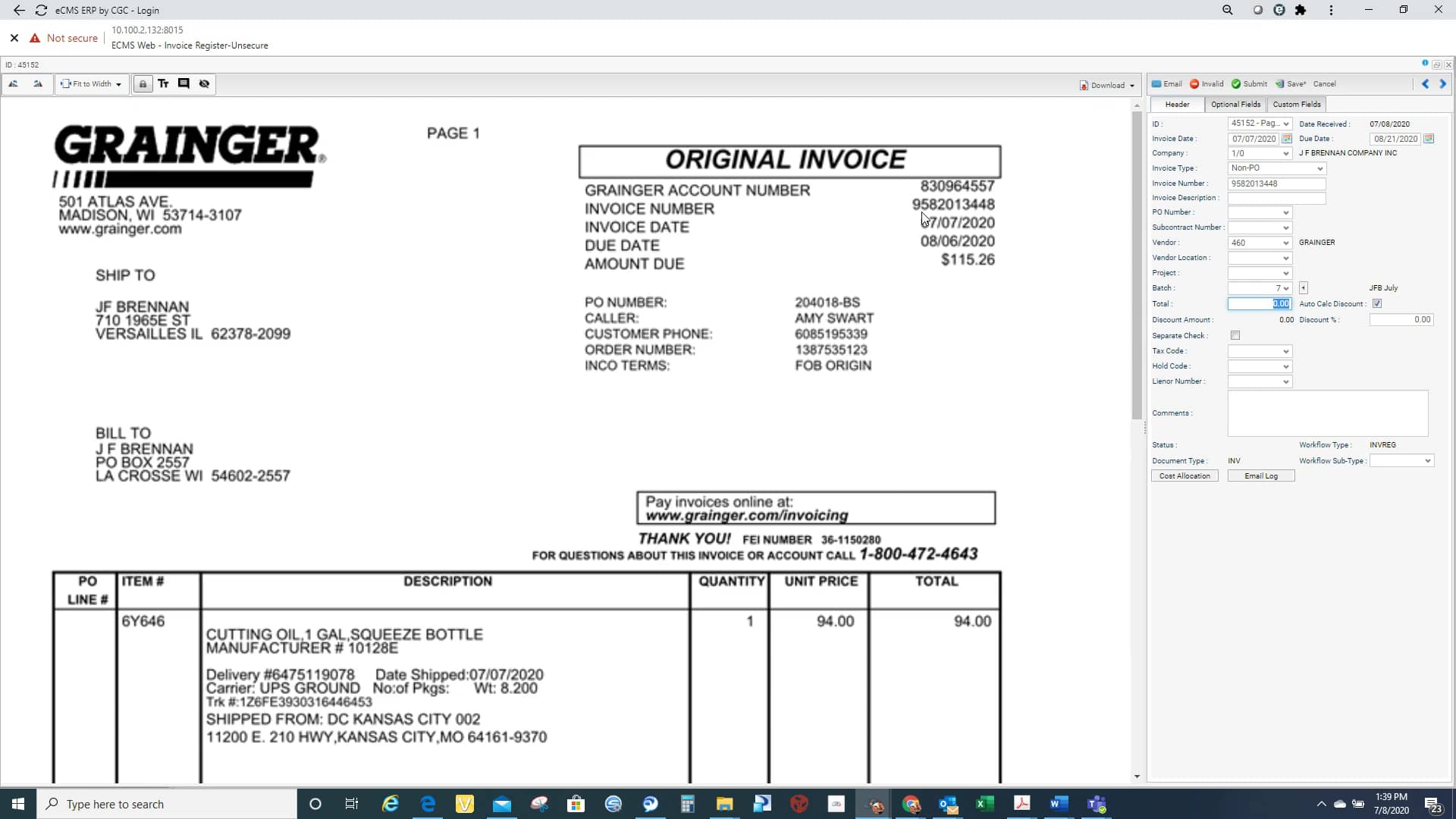Click the Cost Allocation button
The height and width of the screenshot is (819, 1456).
point(1185,476)
